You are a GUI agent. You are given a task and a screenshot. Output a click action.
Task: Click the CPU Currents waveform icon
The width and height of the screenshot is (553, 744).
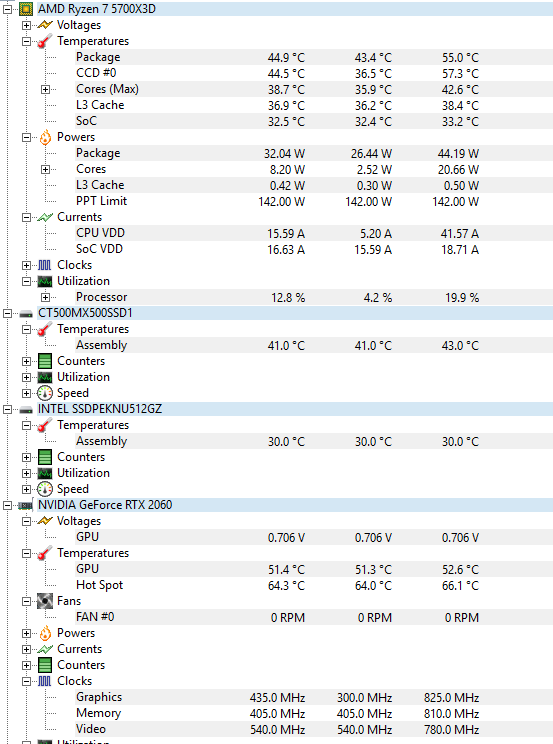[x=45, y=217]
